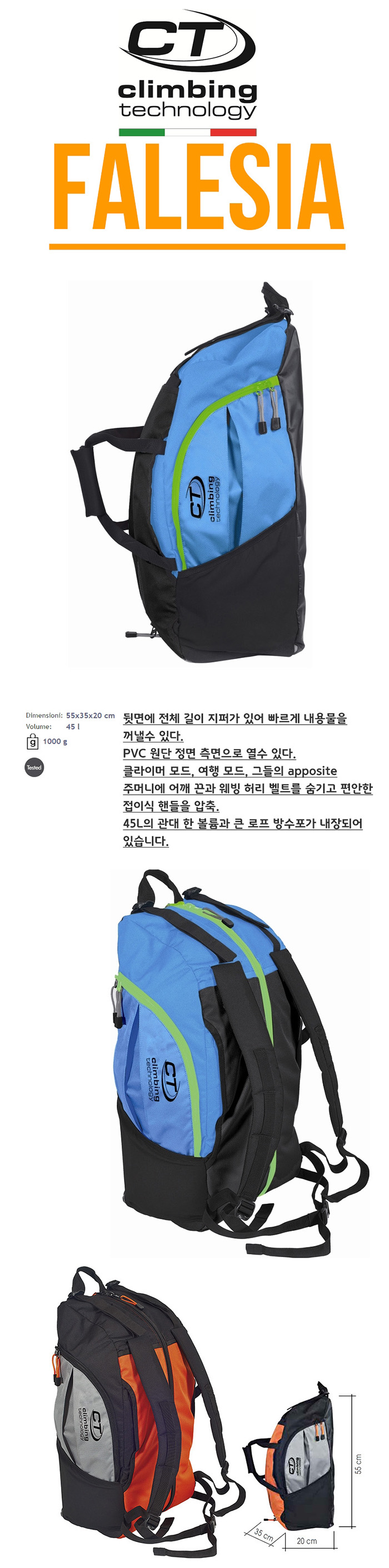Click the orange FALESIA title
Viewport: 389px width, 1568px height.
click(x=198, y=187)
